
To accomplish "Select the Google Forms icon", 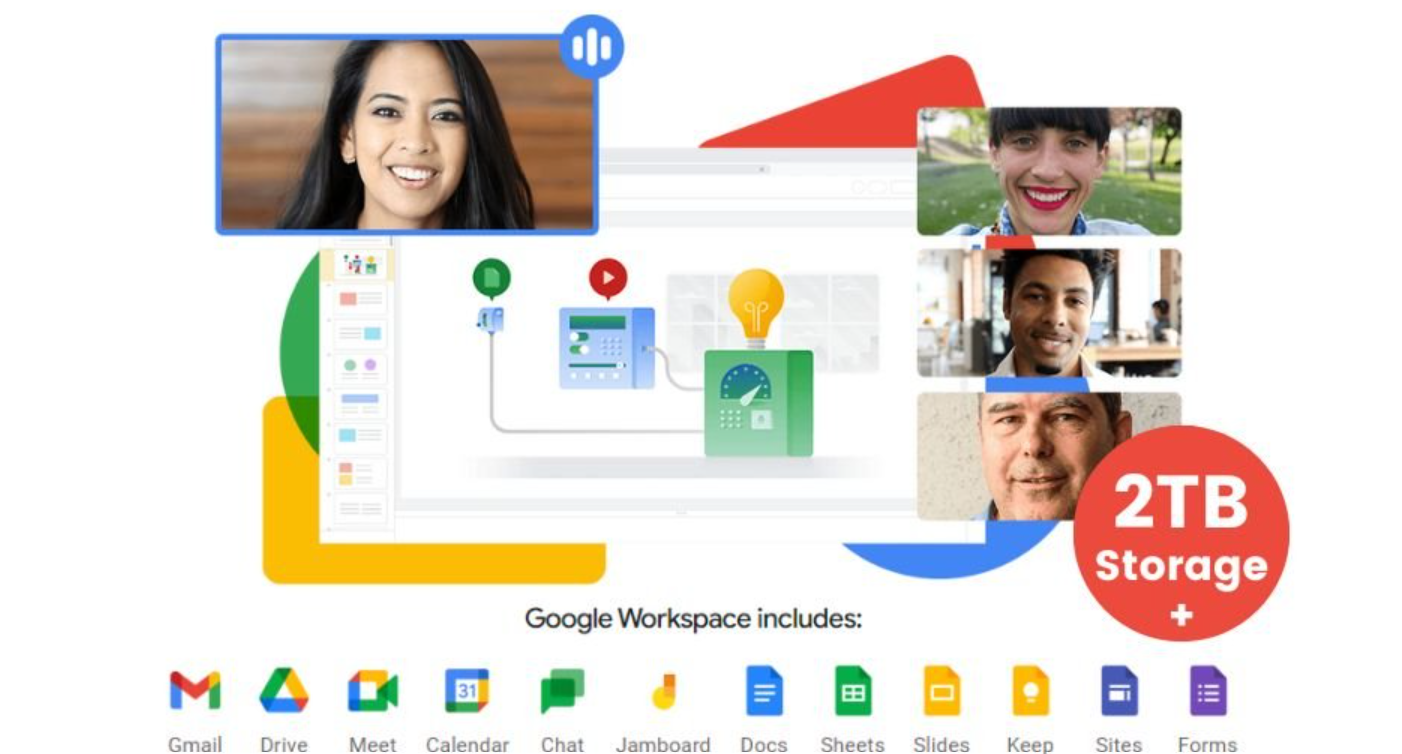I will coord(1208,691).
